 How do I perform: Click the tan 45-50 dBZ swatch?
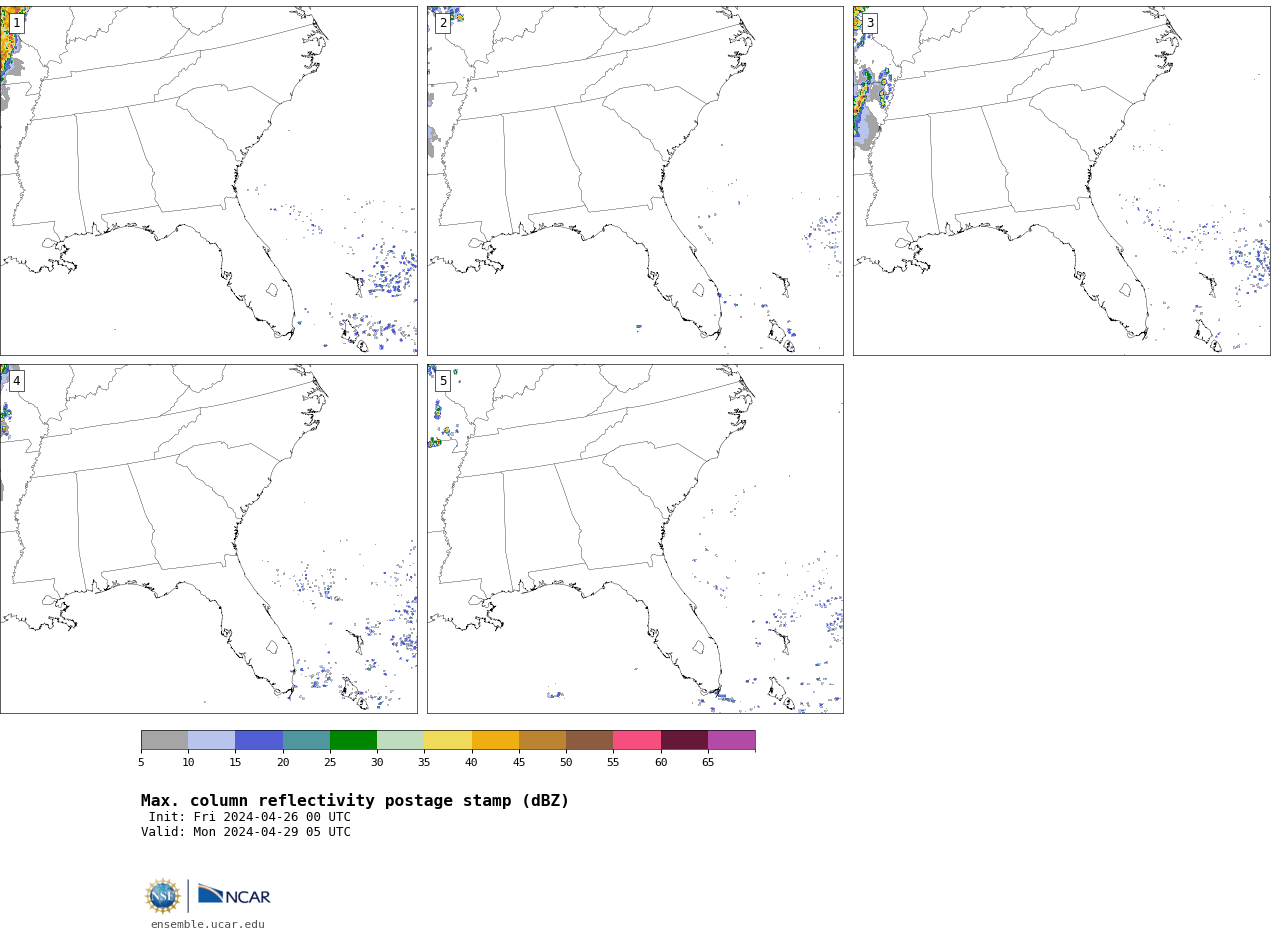click(542, 740)
